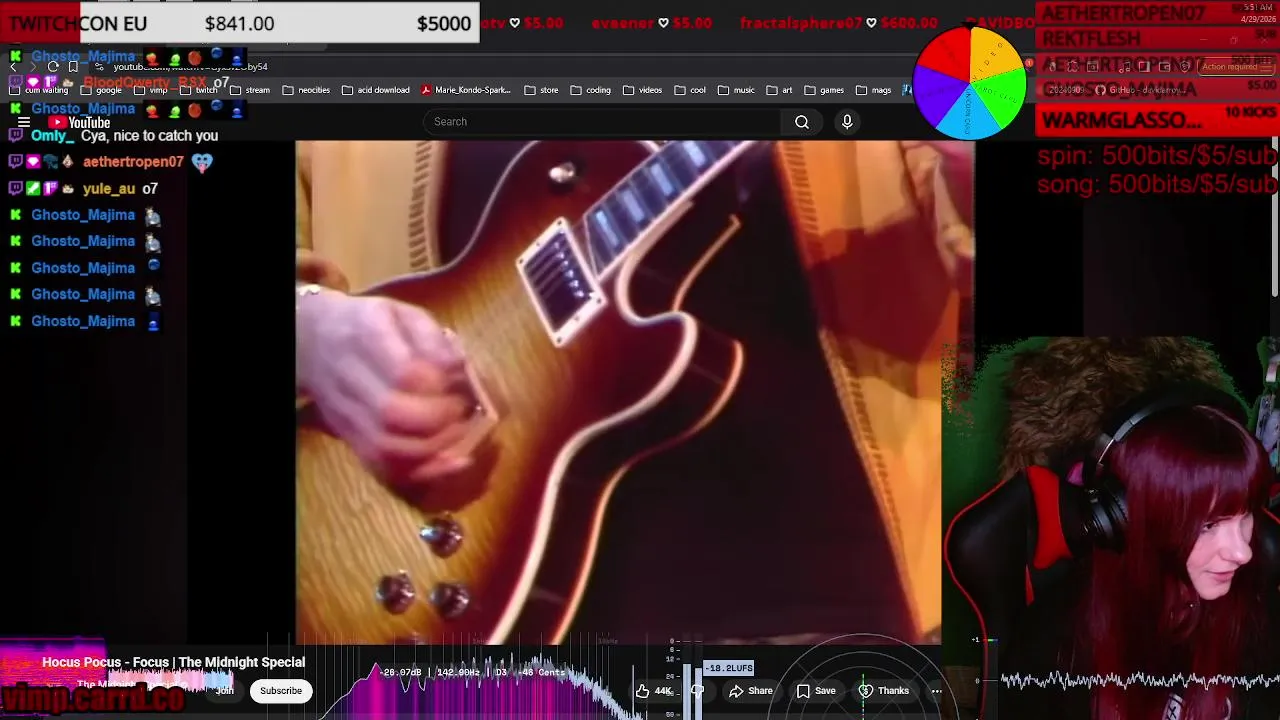The height and width of the screenshot is (720, 1280).
Task: Open the 'videos' bookmarks folder
Action: tap(642, 90)
